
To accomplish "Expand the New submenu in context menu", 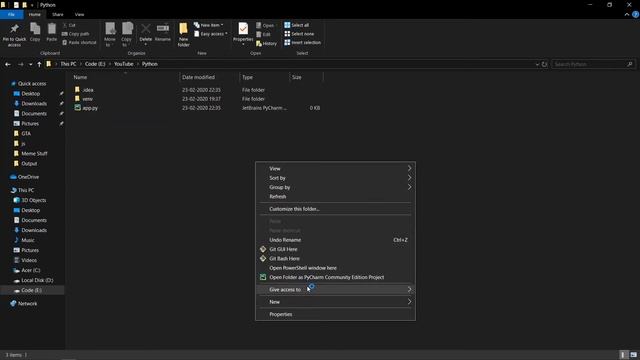I will tap(336, 302).
